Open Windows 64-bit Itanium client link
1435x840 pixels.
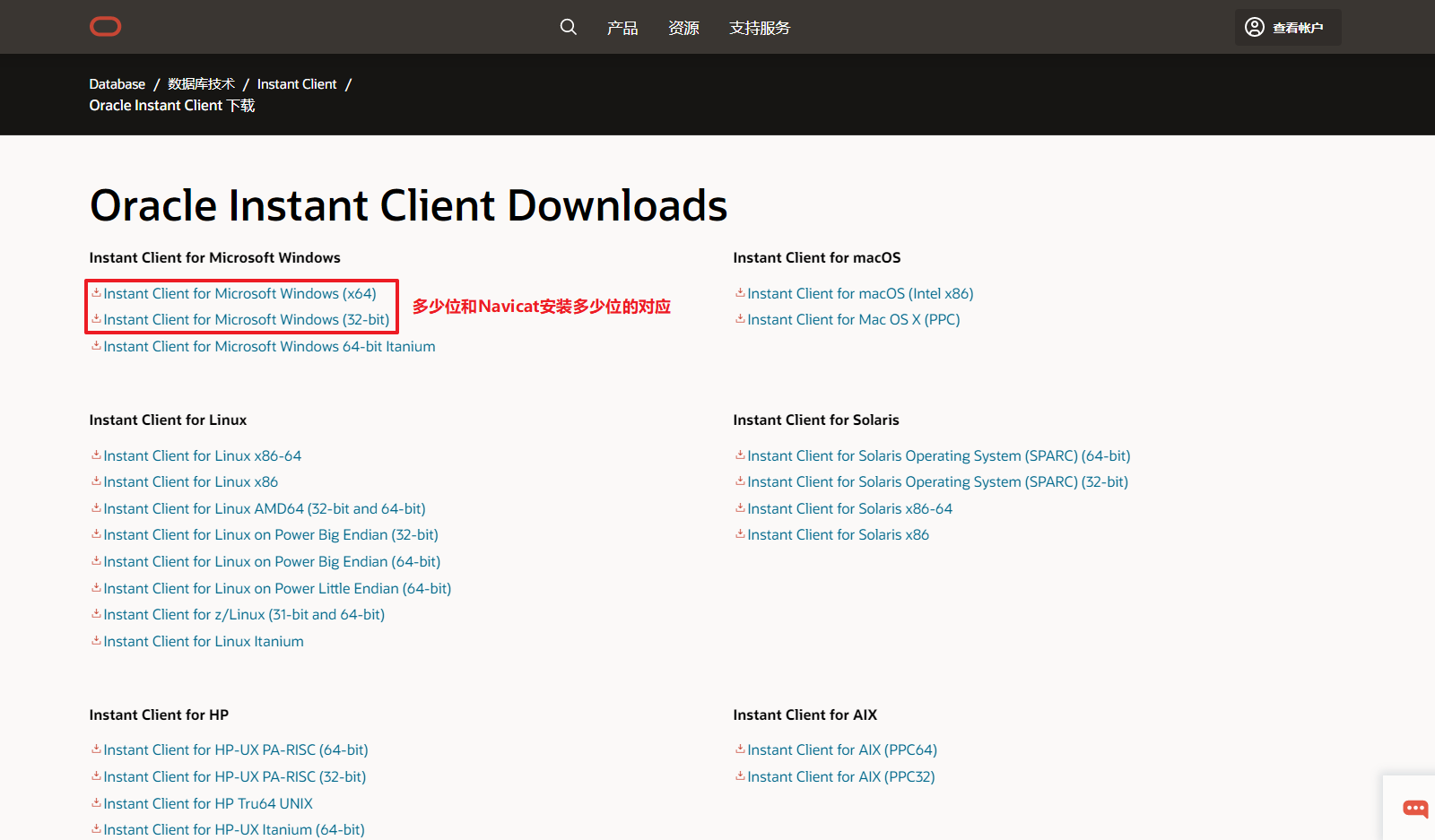click(269, 347)
